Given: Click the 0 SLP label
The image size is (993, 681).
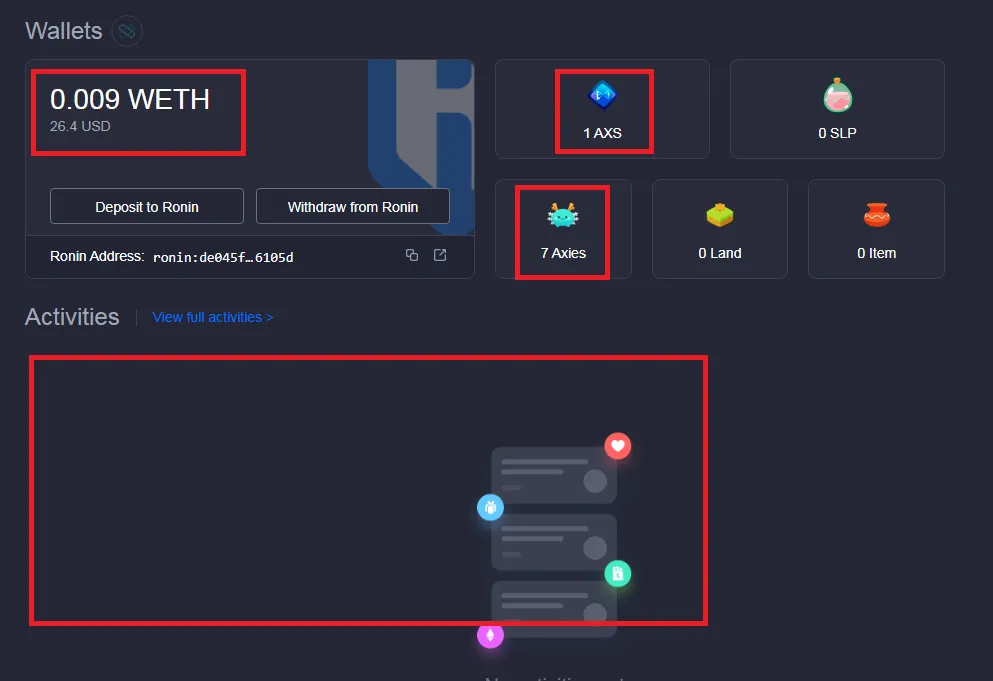Looking at the screenshot, I should click(x=837, y=133).
